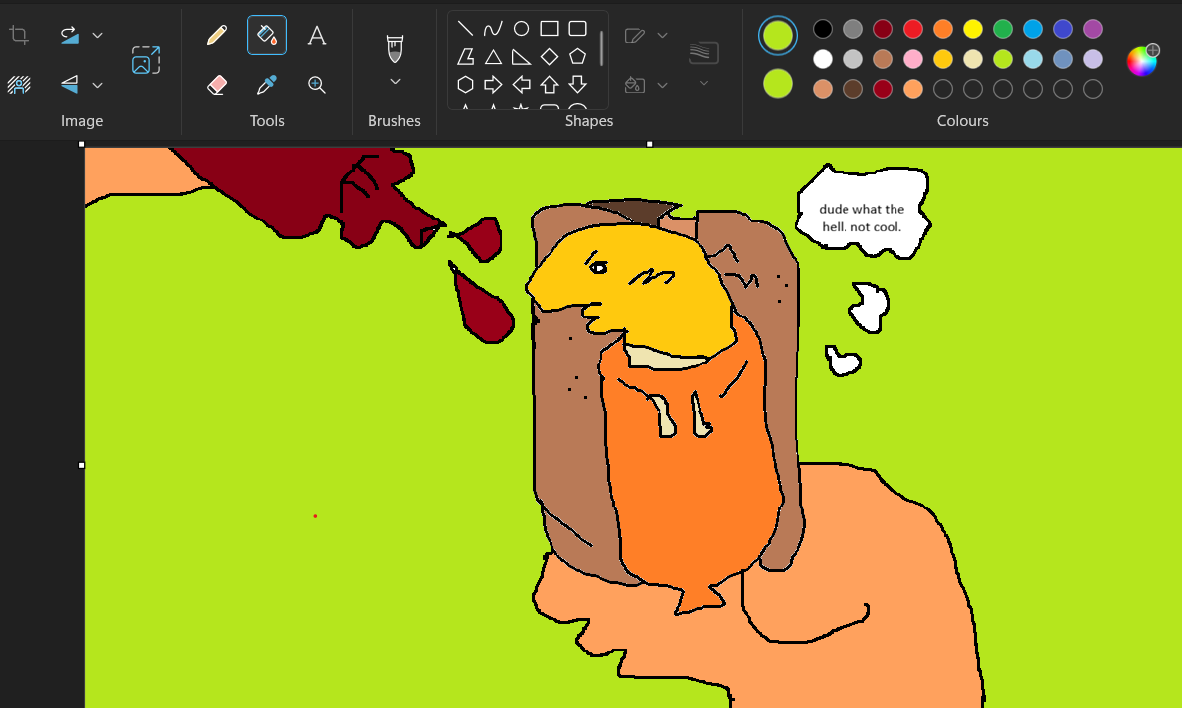Viewport: 1182px width, 708px height.
Task: Select the Colour 2 background circle
Action: click(x=777, y=84)
